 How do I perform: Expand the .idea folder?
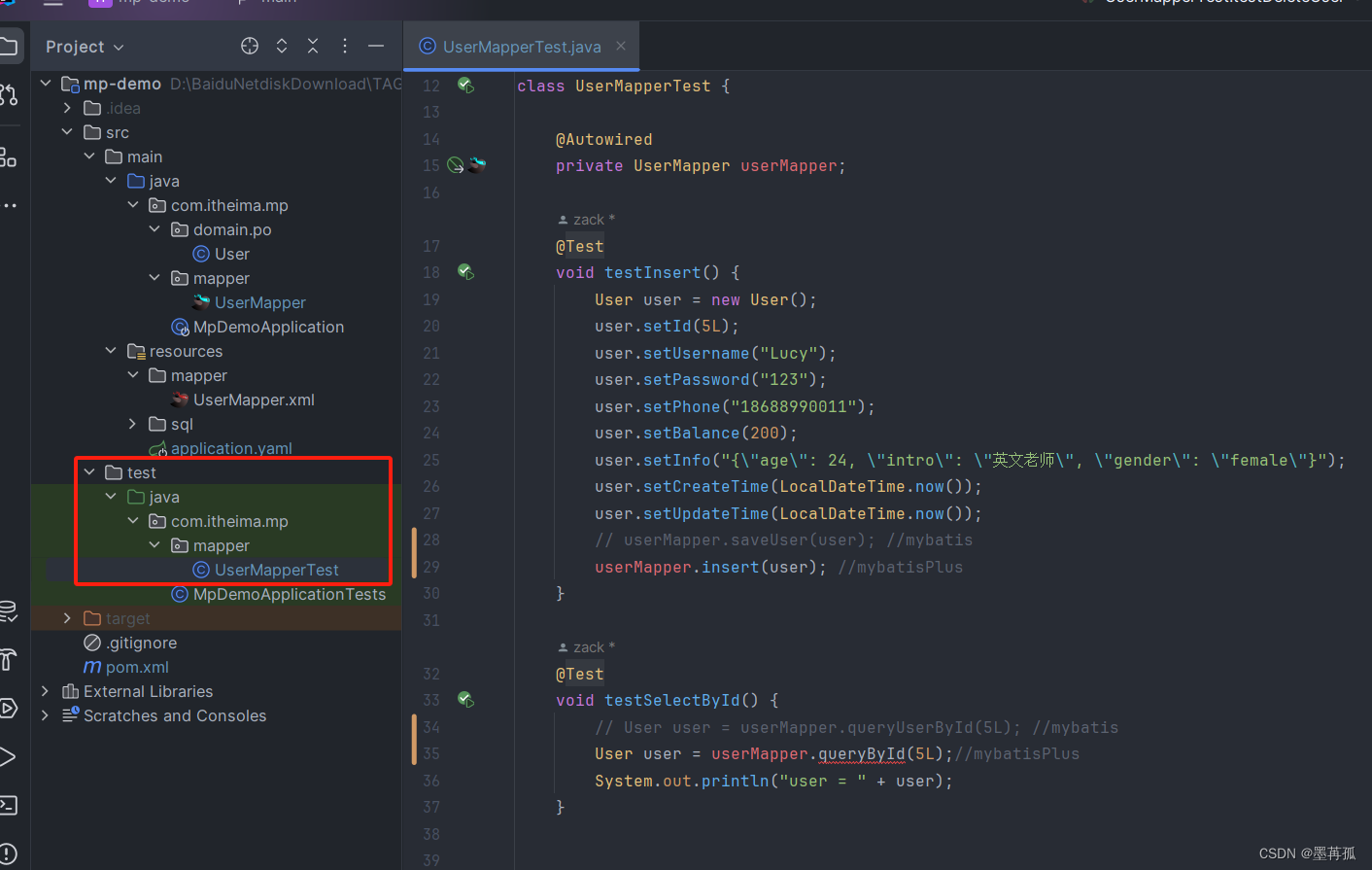pos(67,108)
